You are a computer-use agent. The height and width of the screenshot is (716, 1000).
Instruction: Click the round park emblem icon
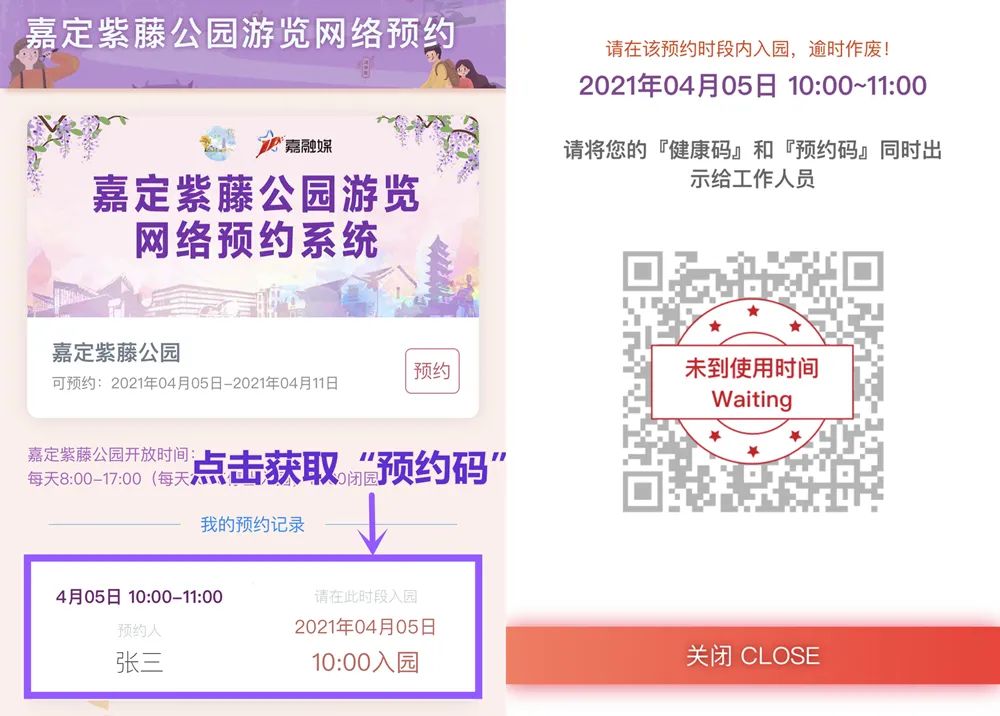[217, 143]
